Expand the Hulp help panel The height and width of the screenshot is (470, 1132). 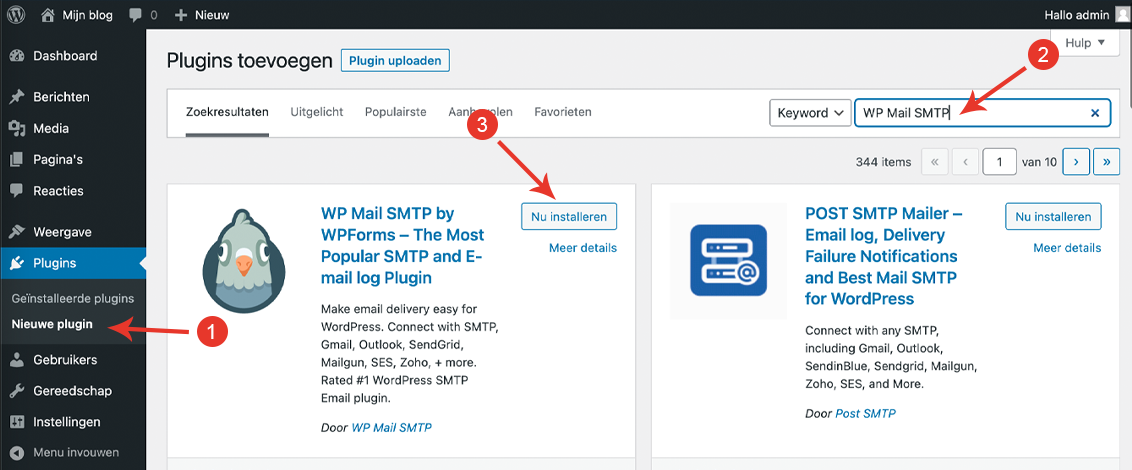1085,43
